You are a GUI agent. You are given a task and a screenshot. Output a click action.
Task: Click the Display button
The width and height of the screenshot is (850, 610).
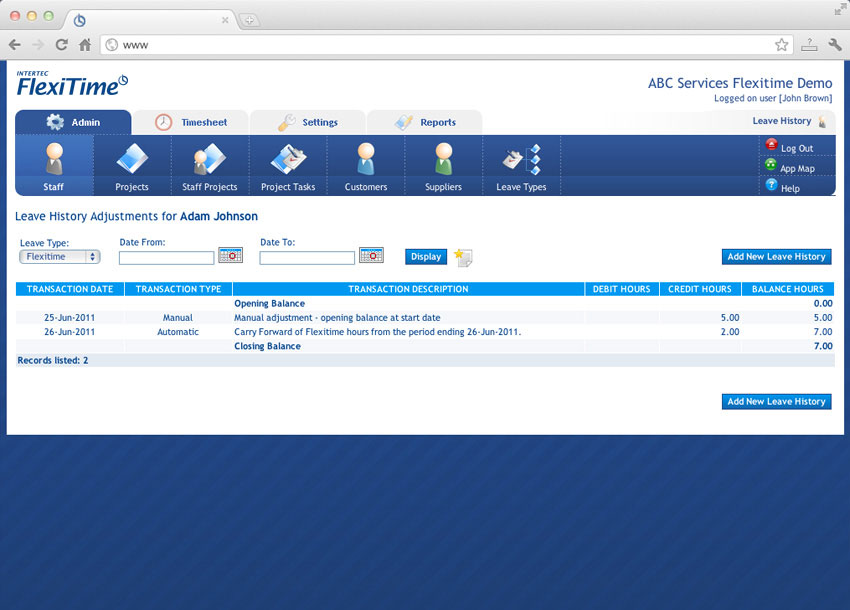click(x=425, y=256)
